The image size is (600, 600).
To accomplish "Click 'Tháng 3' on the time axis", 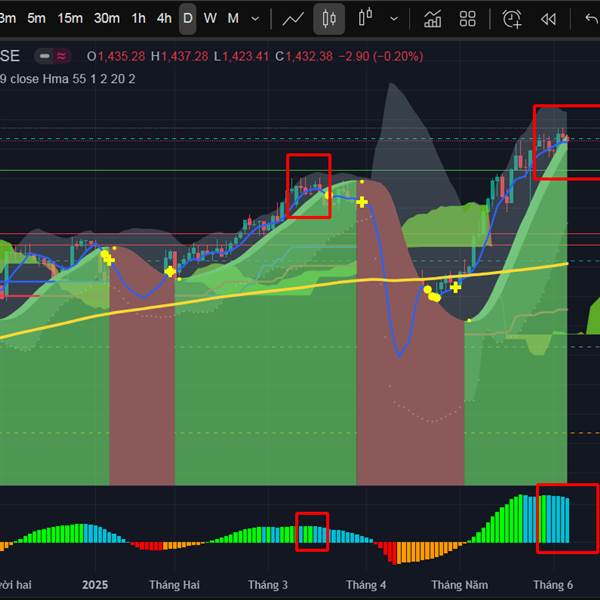I will click(x=268, y=585).
